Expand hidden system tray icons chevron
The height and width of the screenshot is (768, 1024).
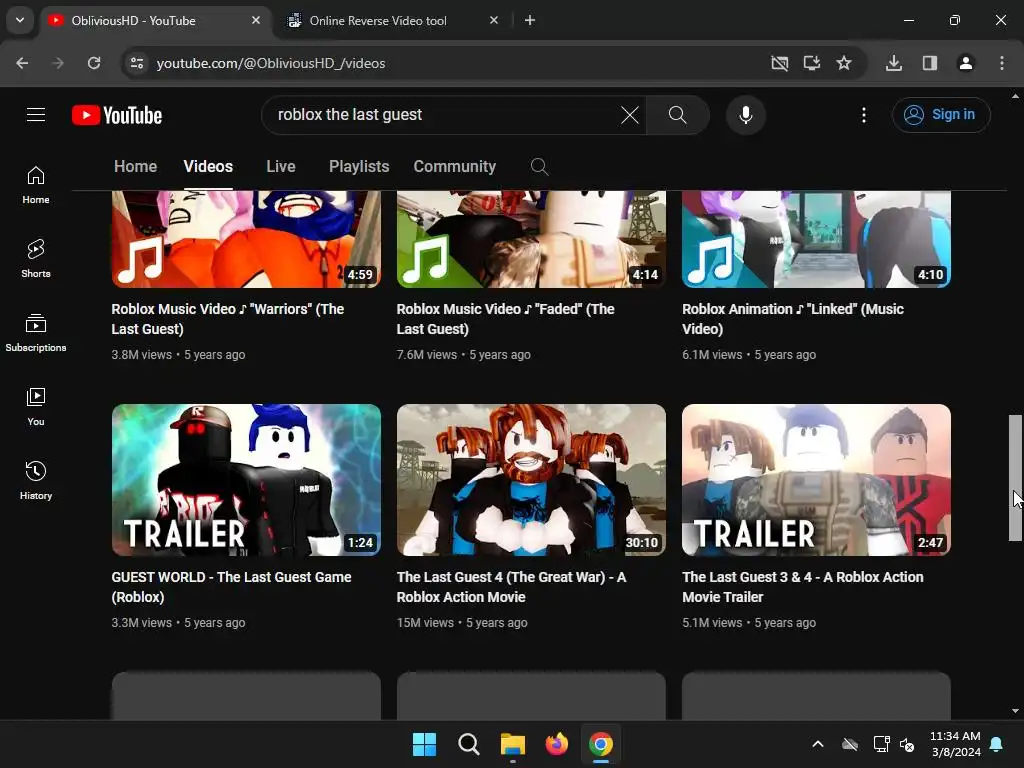click(x=818, y=744)
